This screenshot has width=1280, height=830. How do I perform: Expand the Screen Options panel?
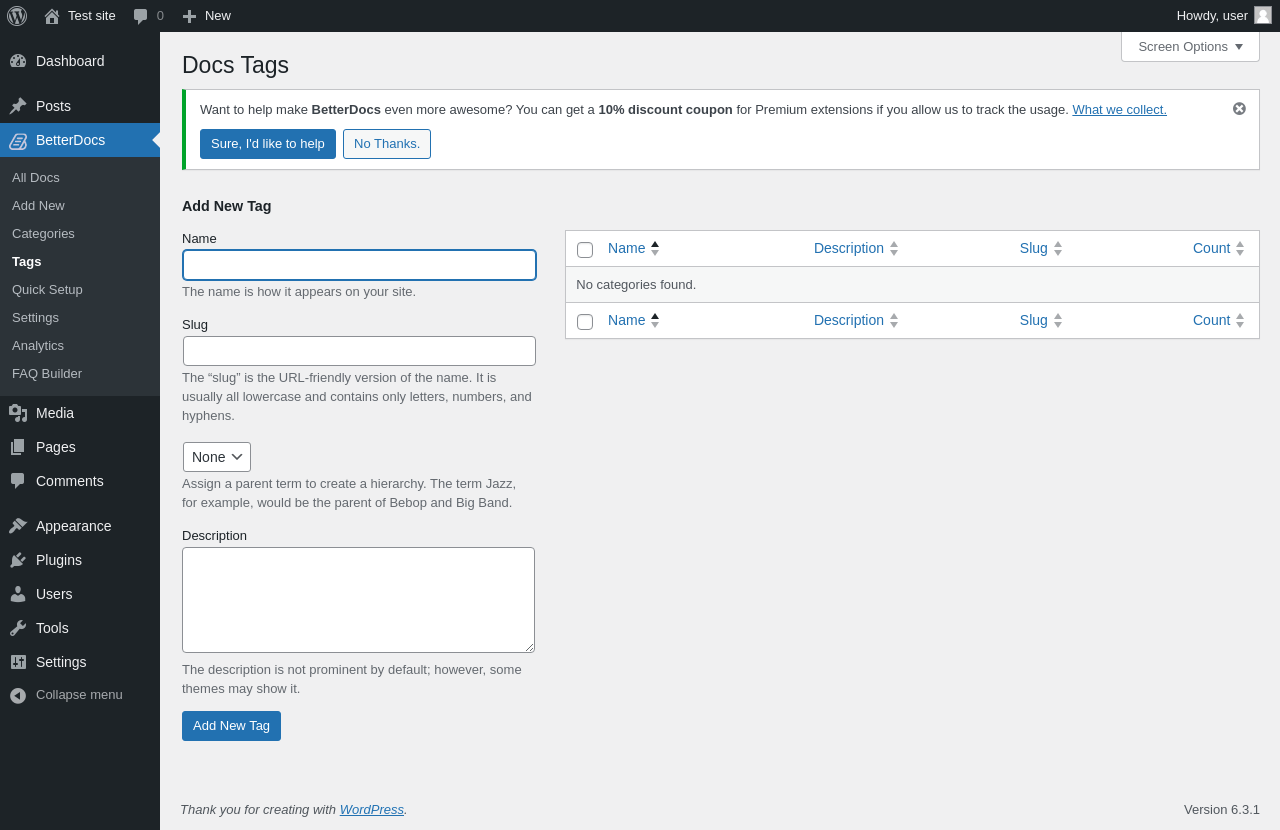(x=1190, y=46)
